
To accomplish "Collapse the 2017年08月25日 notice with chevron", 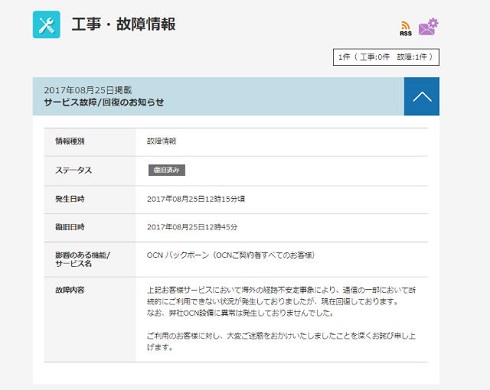I will tap(422, 96).
